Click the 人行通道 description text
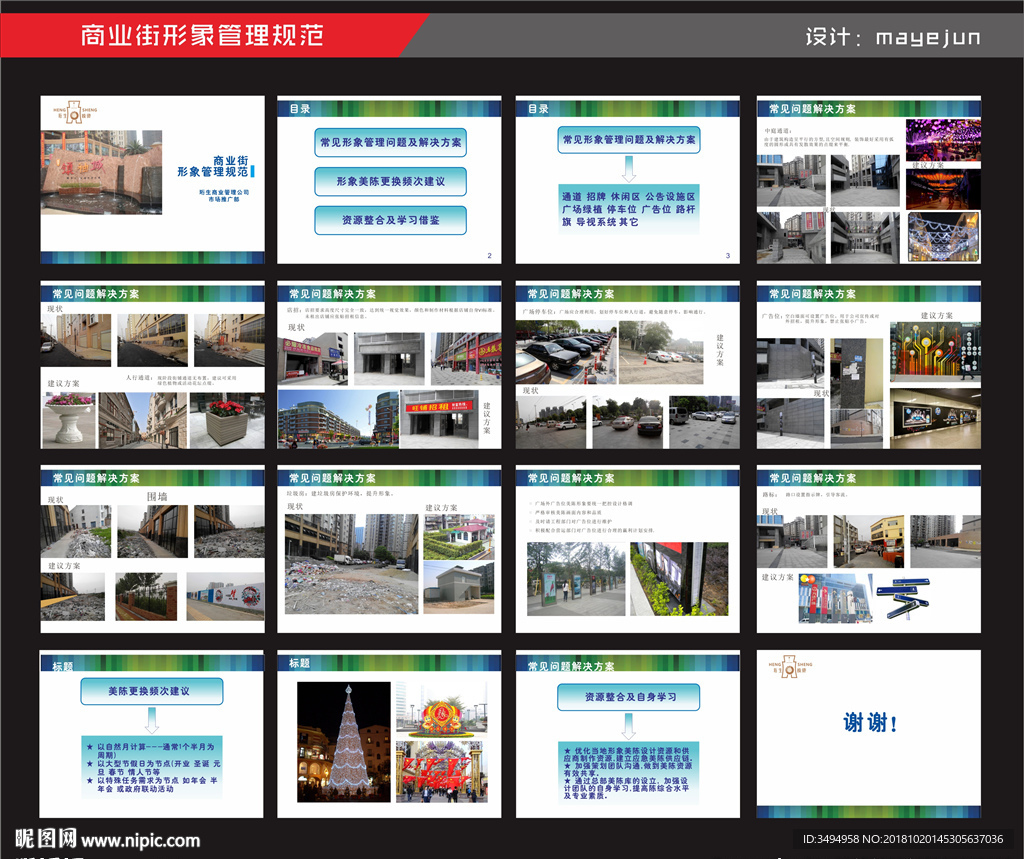This screenshot has height=859, width=1024. [181, 380]
